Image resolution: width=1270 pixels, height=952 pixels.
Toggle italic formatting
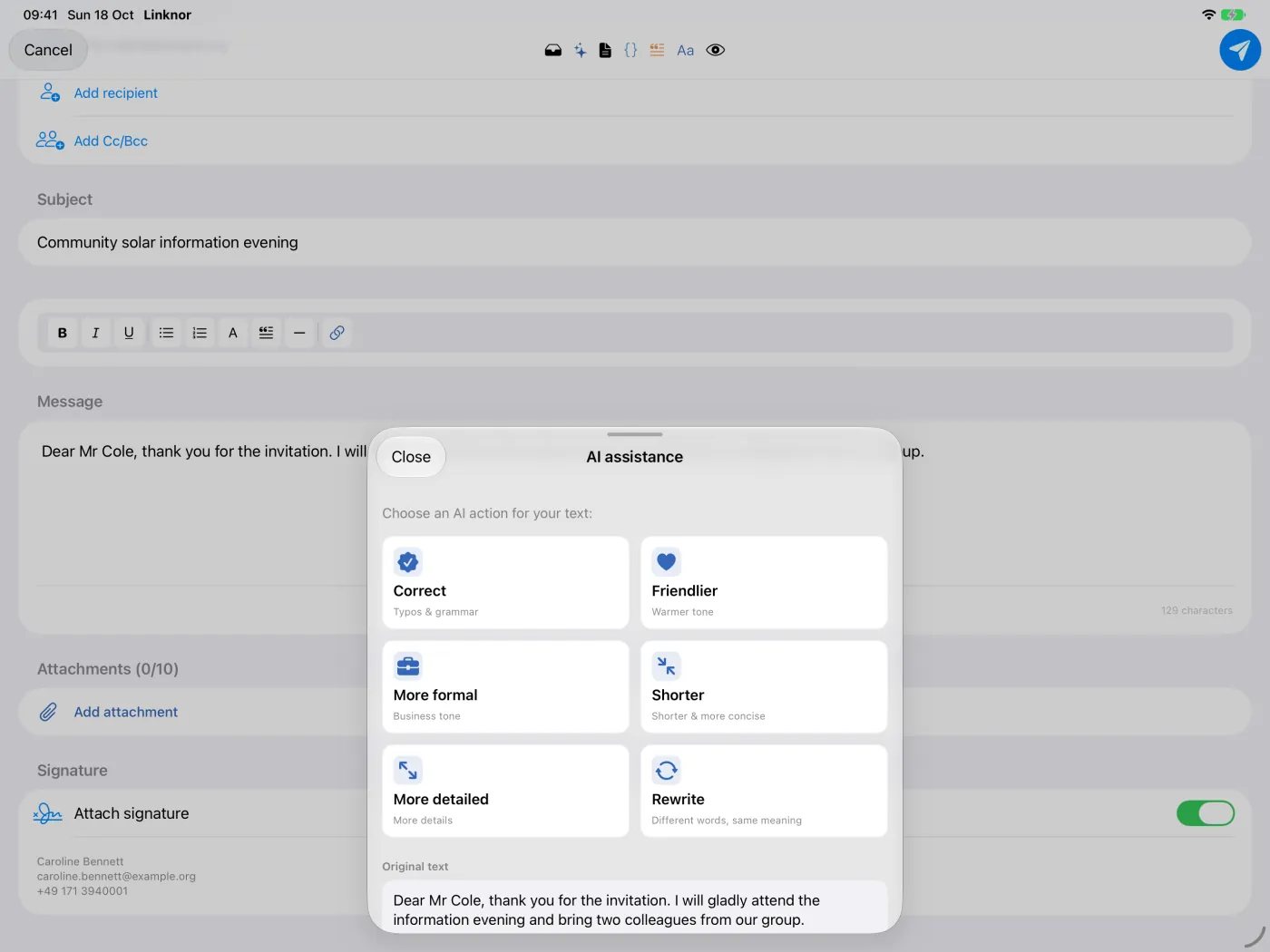tap(95, 333)
